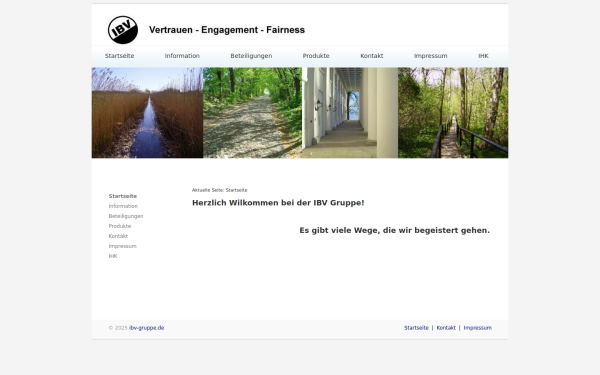Open Produkte in the top navigation bar
Screen dimensions: 600x375
316,56
